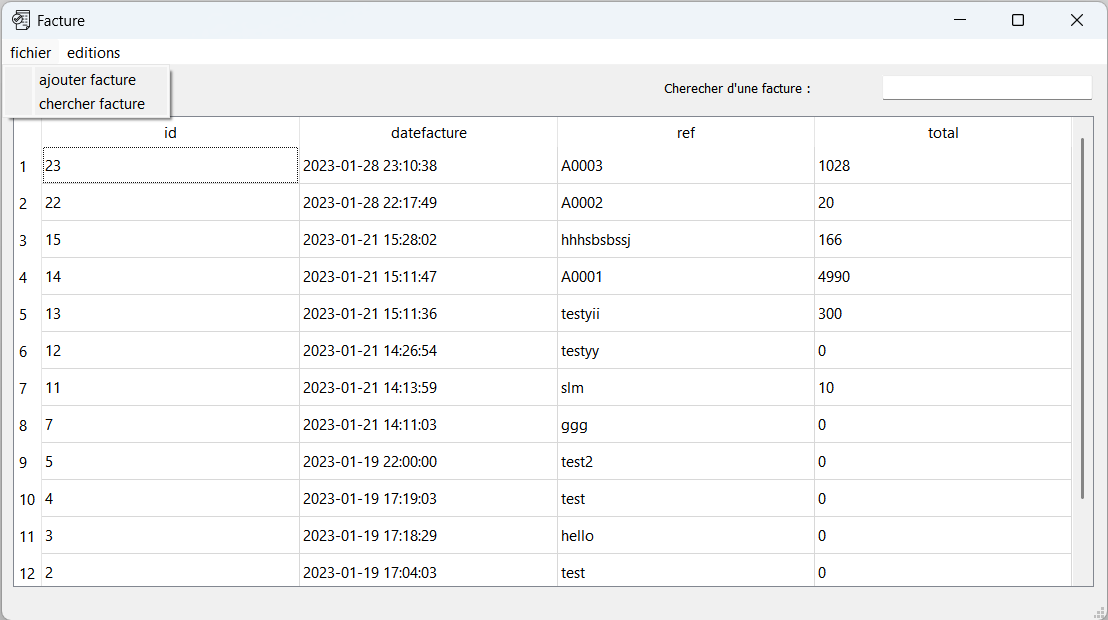
Task: Select row header number 10
Action: click(x=28, y=499)
